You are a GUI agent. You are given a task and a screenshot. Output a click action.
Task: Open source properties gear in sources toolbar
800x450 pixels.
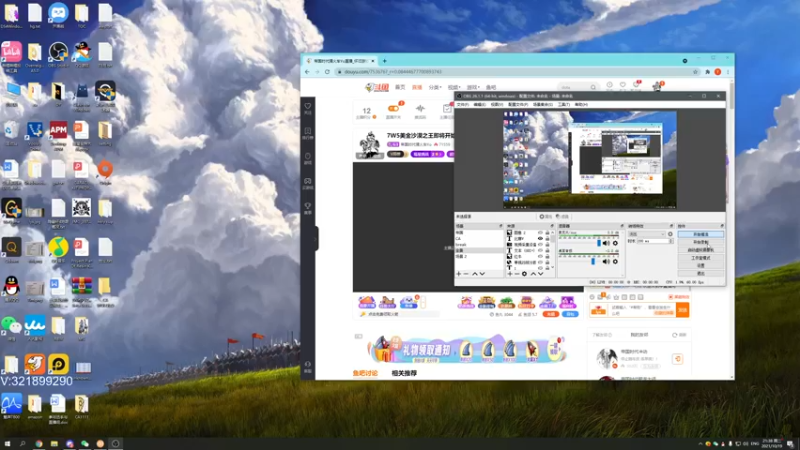pos(524,274)
